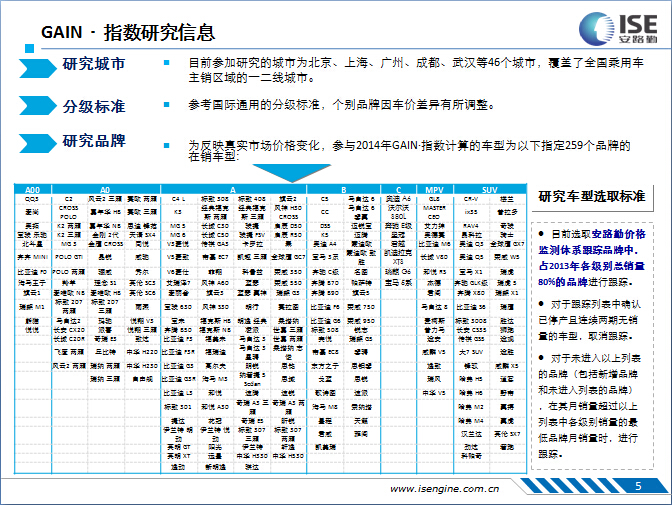This screenshot has height=505, width=672.
Task: Select the QQ3 cell
Action: click(x=32, y=199)
